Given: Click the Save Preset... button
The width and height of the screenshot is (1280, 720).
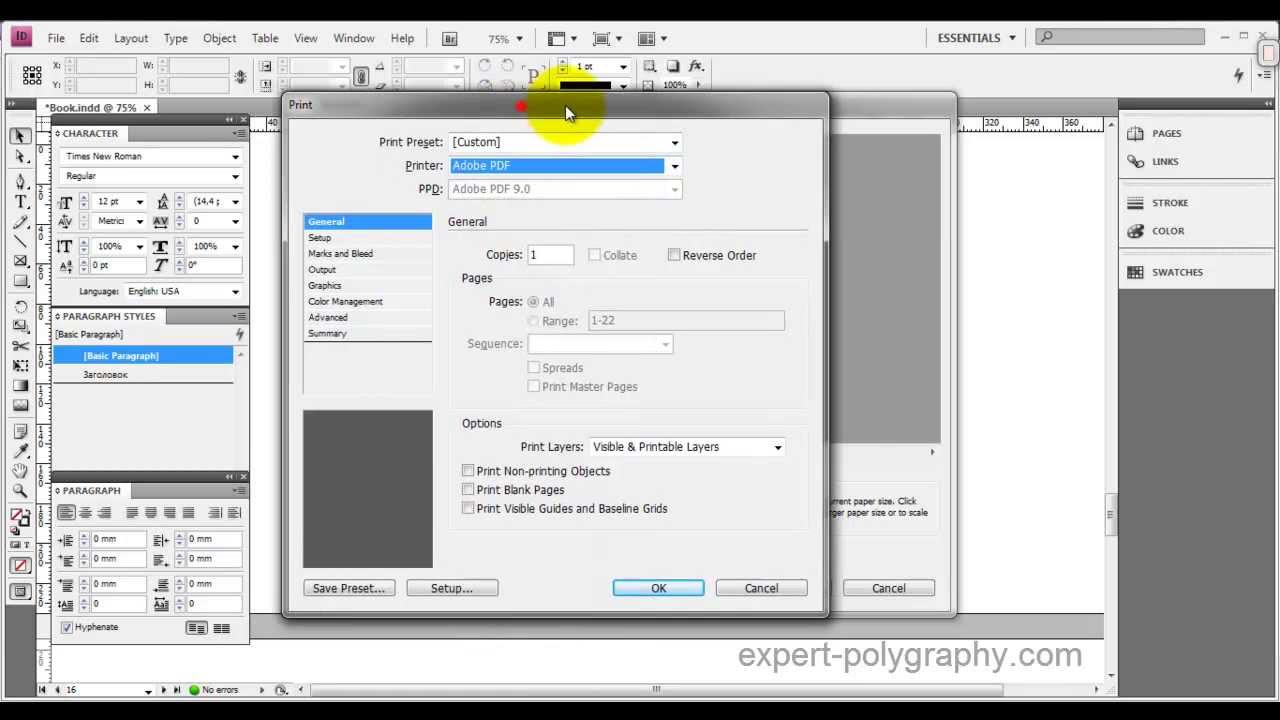Looking at the screenshot, I should [349, 588].
